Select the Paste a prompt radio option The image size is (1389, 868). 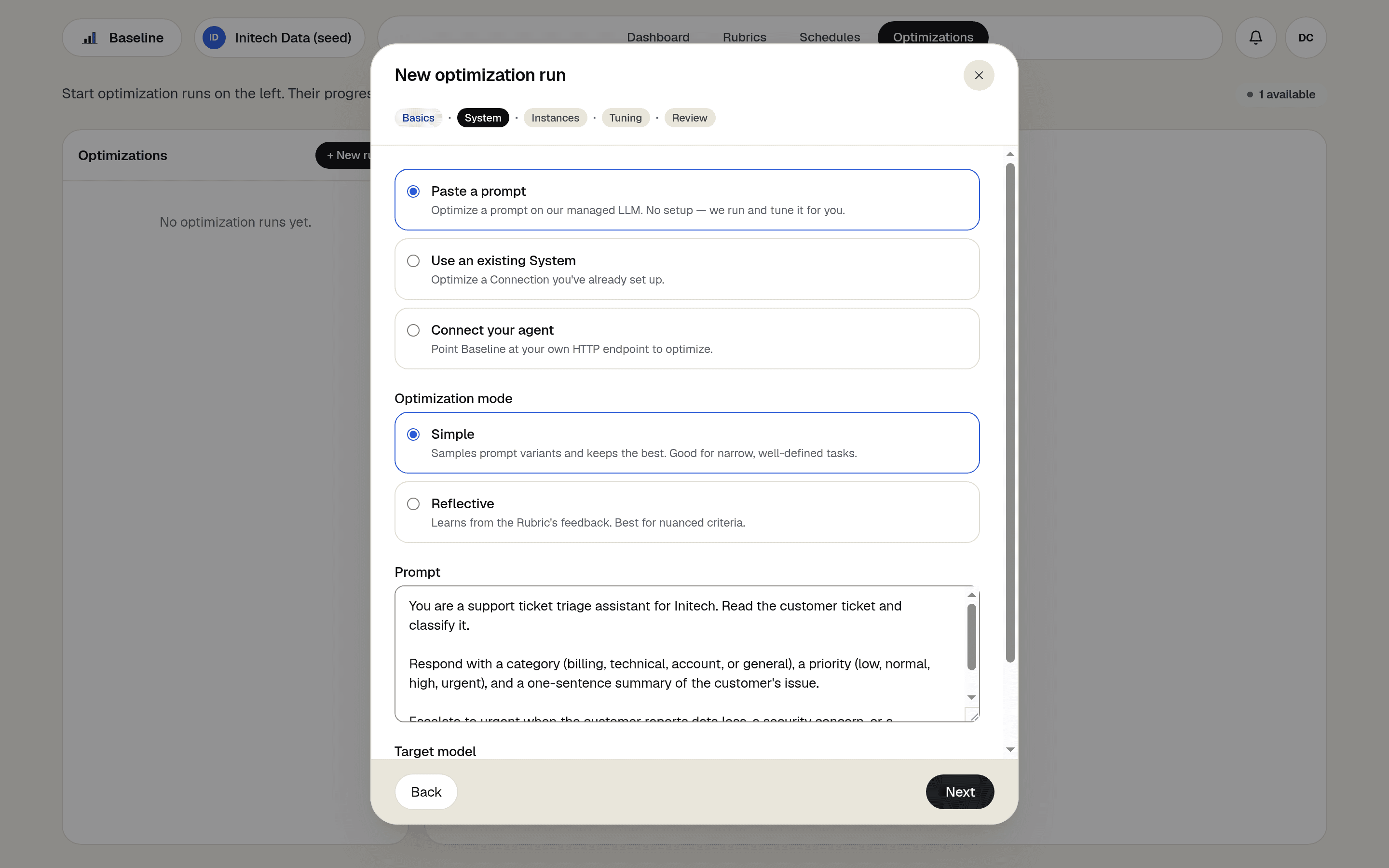point(413,191)
